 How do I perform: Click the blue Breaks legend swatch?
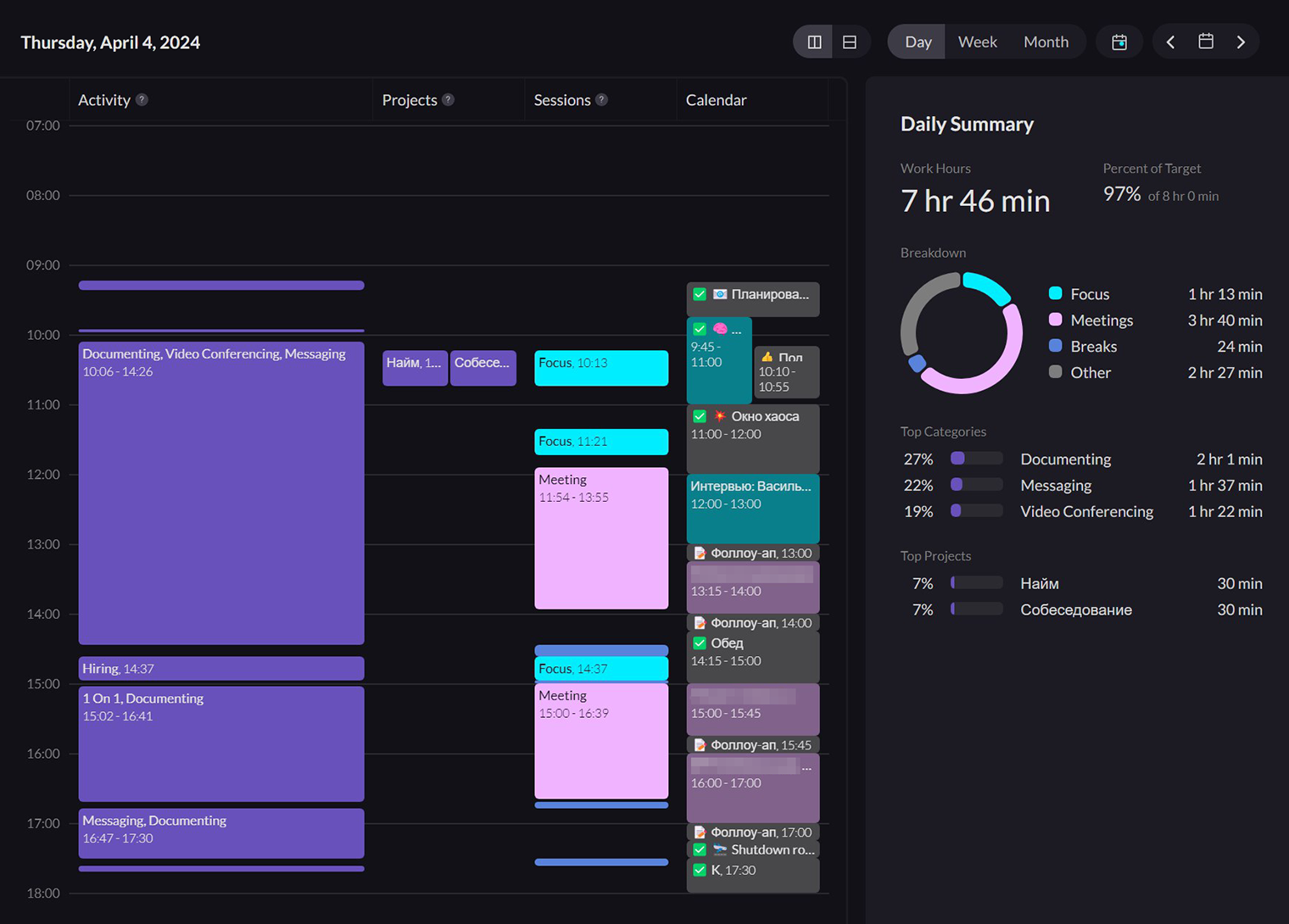(1055, 346)
